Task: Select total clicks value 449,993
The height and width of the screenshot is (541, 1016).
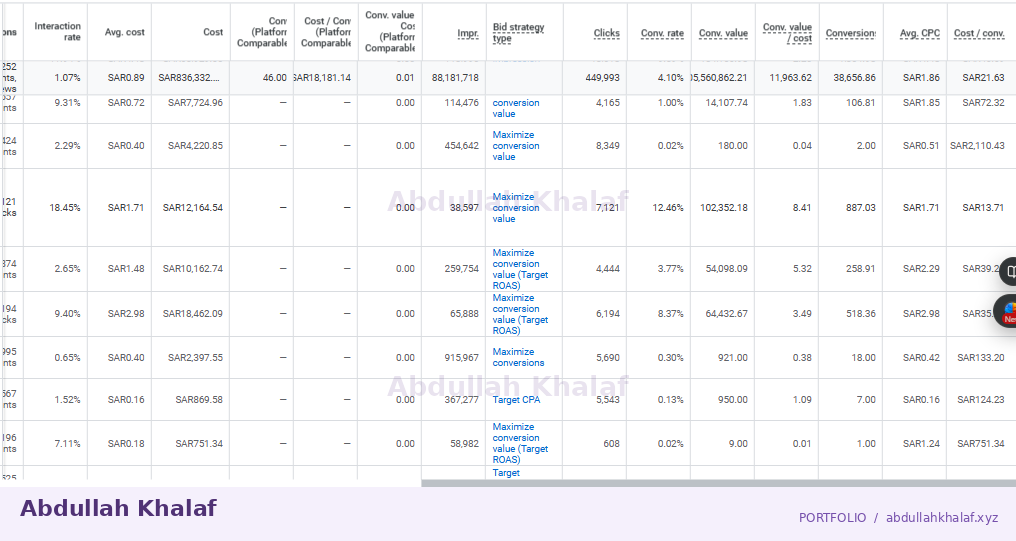Action: point(603,78)
